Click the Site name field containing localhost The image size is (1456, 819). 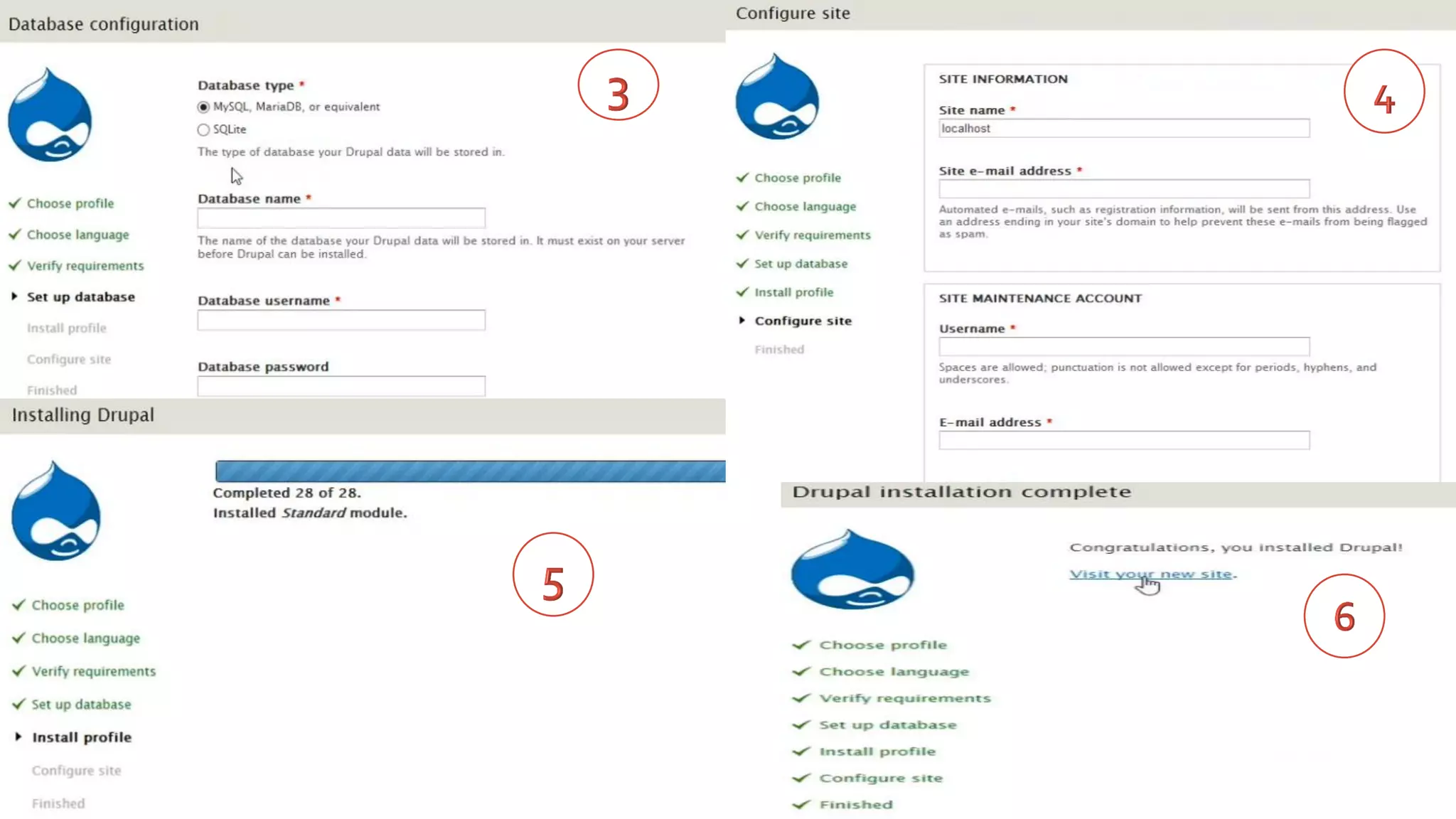pos(1123,129)
